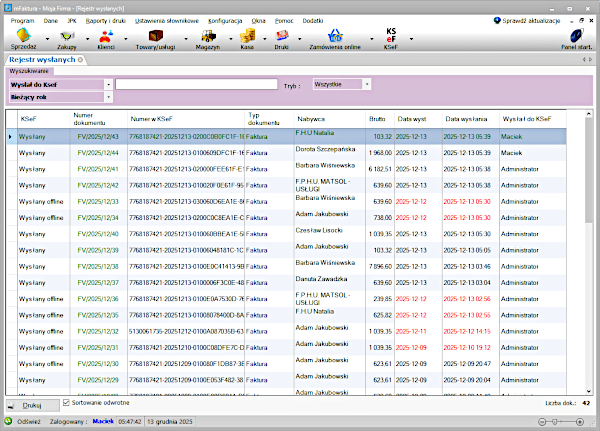Click the Drukuj button

32,405
